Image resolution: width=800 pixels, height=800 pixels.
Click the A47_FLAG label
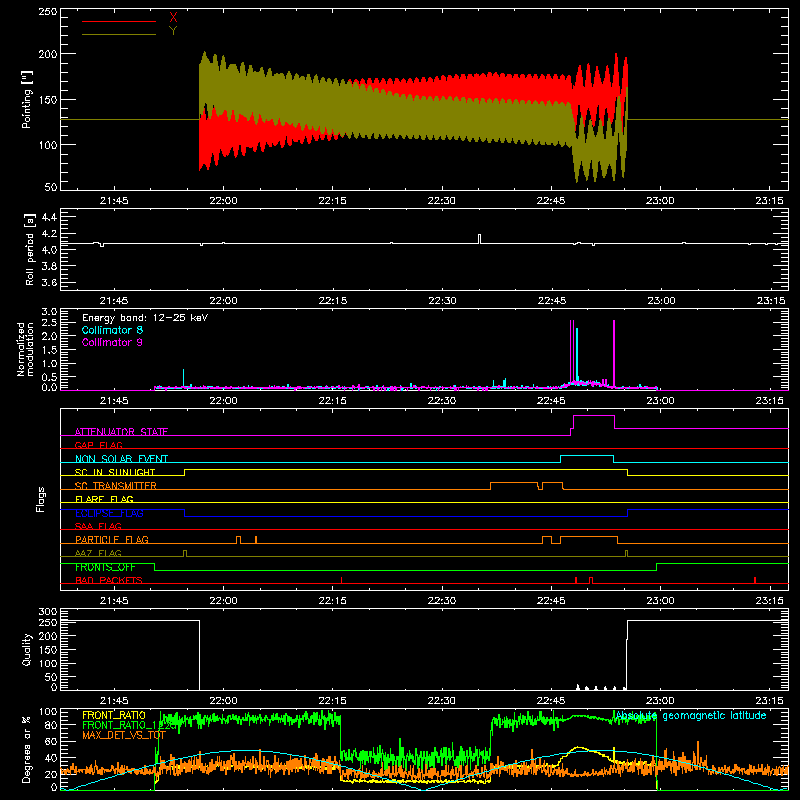(x=98, y=553)
